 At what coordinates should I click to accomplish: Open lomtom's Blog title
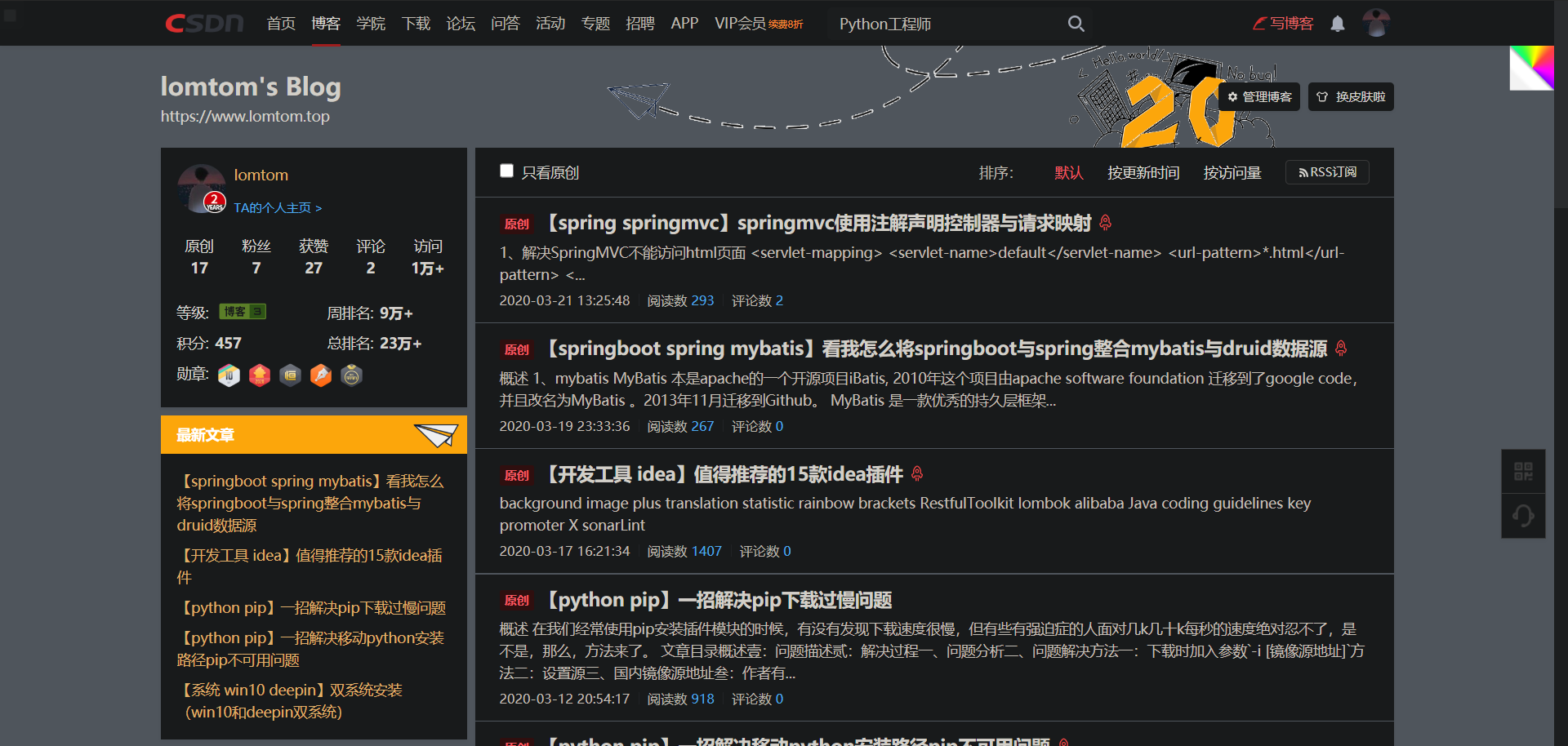coord(251,87)
